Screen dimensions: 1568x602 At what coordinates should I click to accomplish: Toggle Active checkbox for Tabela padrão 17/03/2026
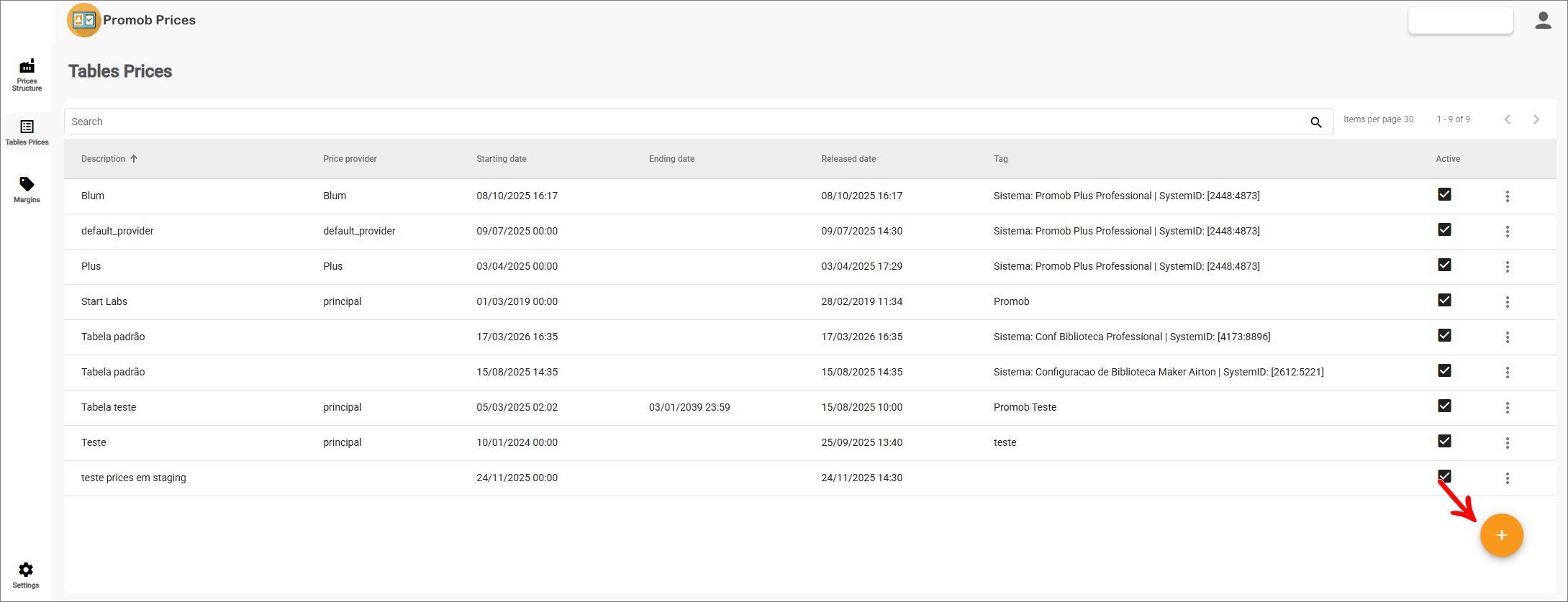(x=1444, y=335)
